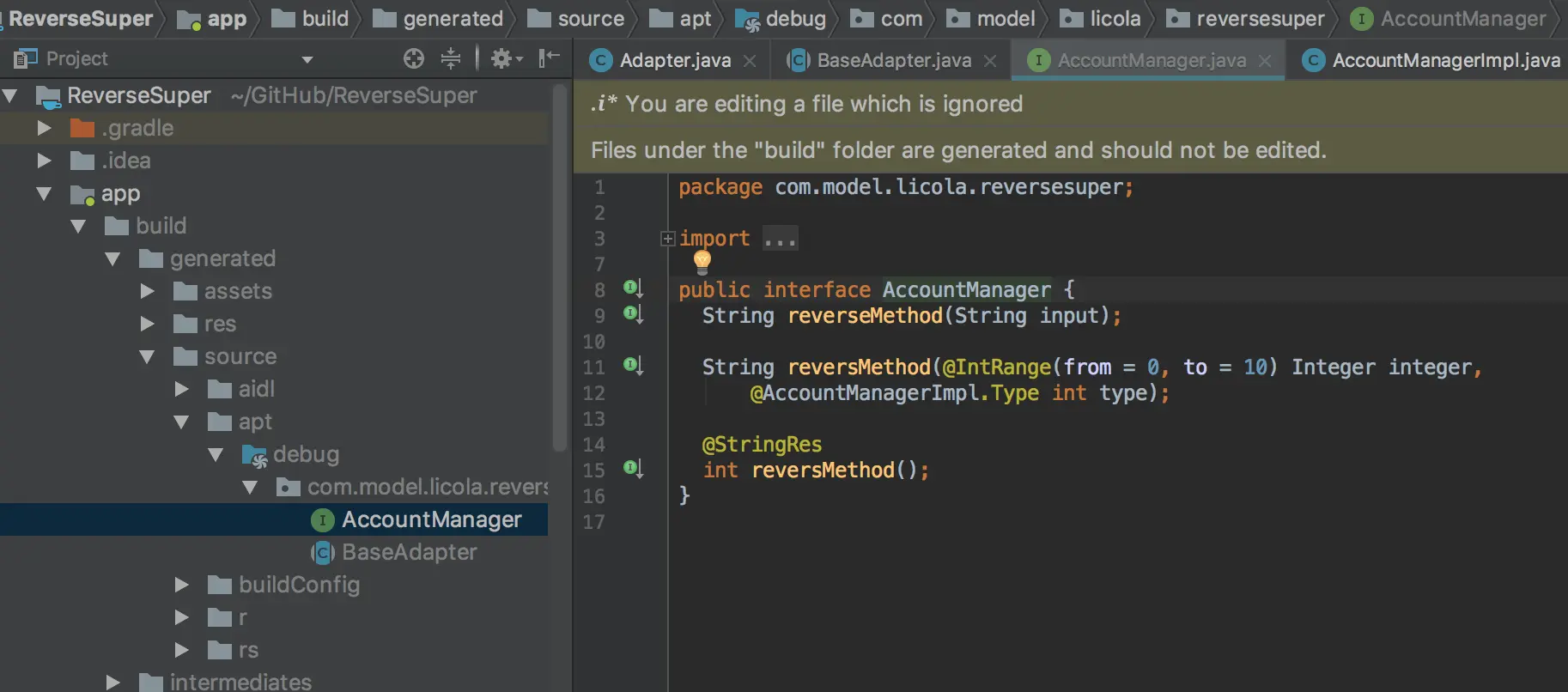Click the collapse all icon in Project panel
This screenshot has height=692, width=1568.
[451, 58]
